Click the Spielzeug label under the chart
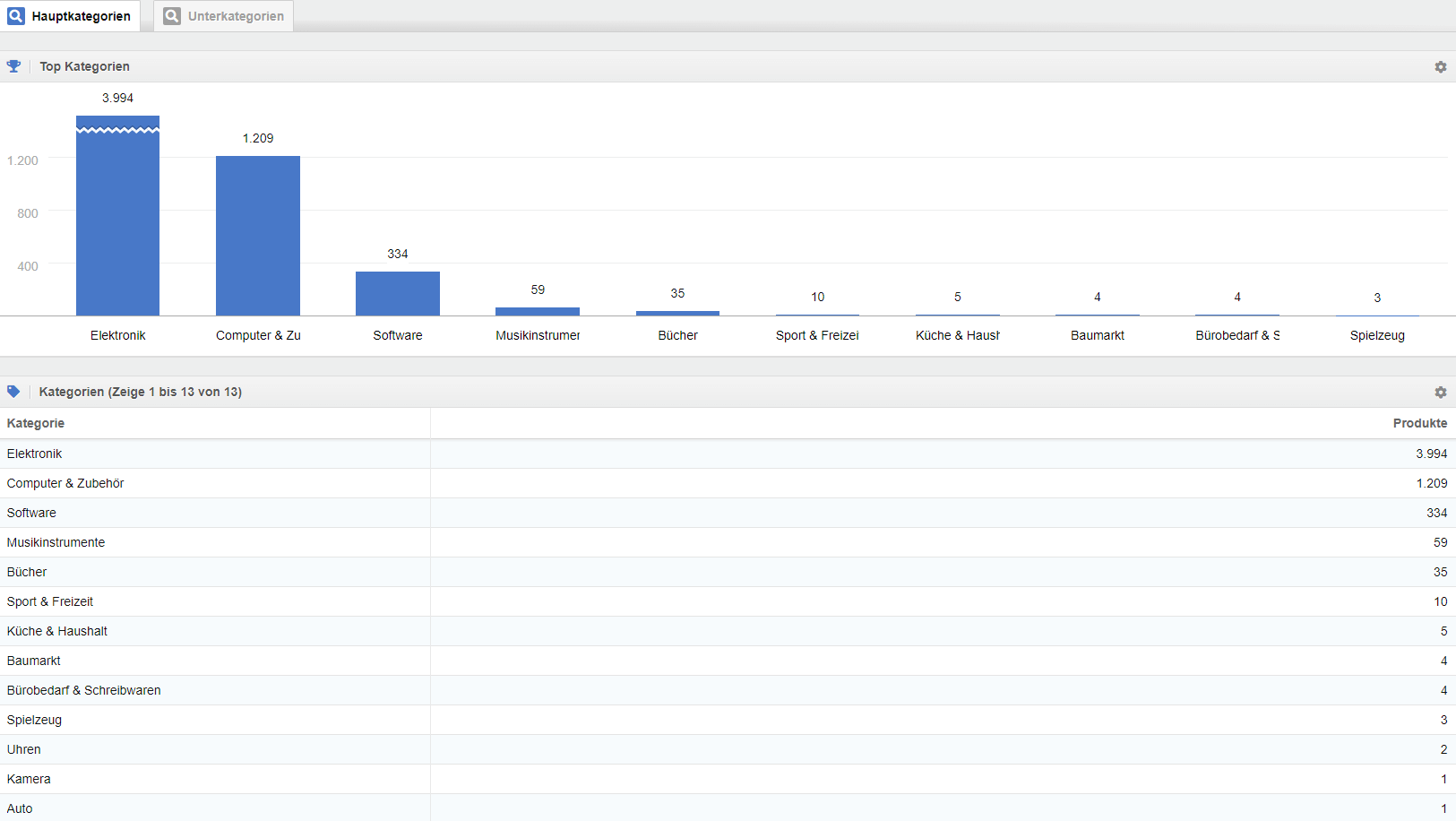 [x=1377, y=335]
